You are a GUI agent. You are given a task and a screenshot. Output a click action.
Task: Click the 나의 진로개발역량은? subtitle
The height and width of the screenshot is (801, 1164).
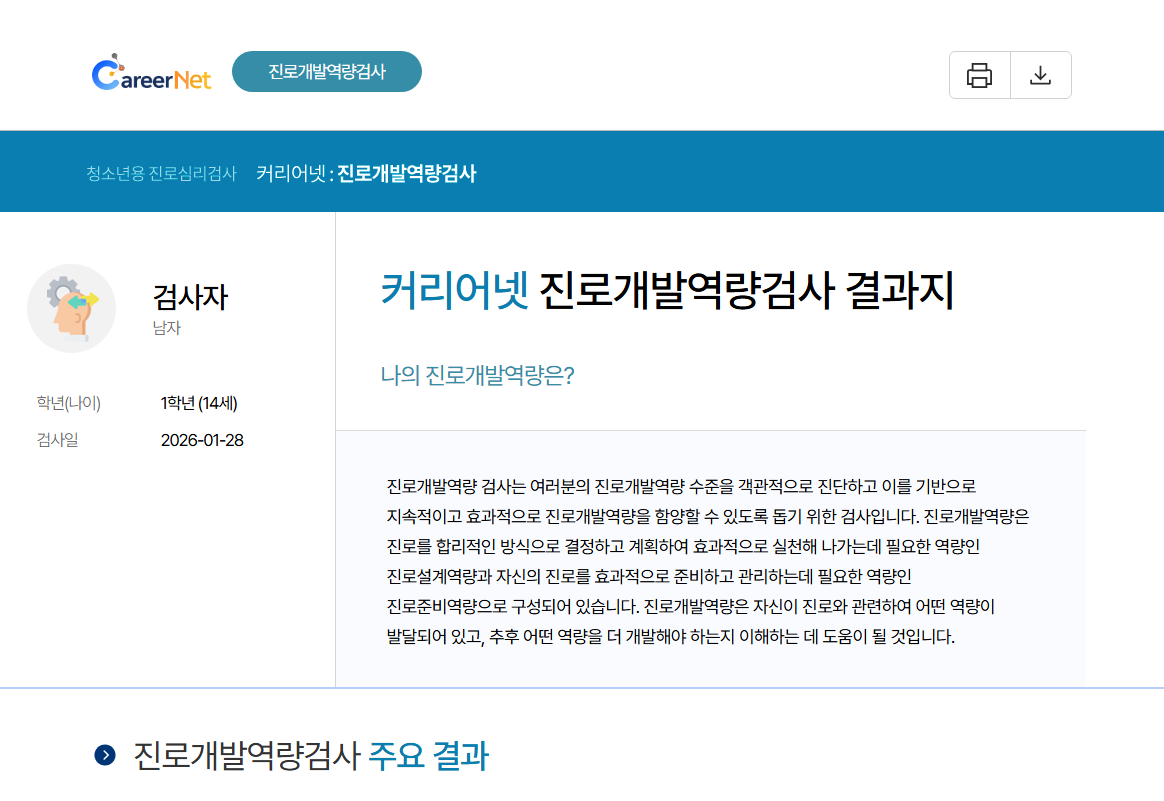[x=477, y=375]
